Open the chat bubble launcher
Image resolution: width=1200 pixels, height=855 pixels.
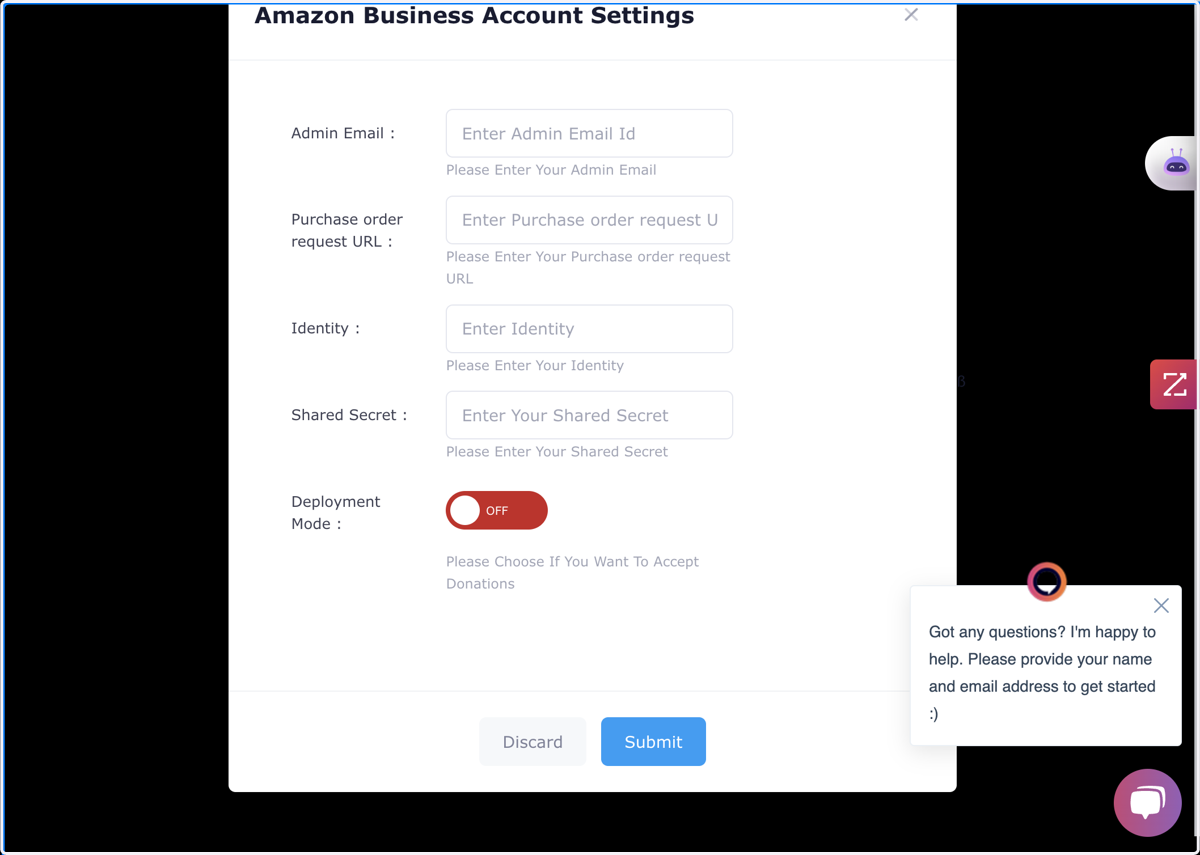click(1148, 802)
